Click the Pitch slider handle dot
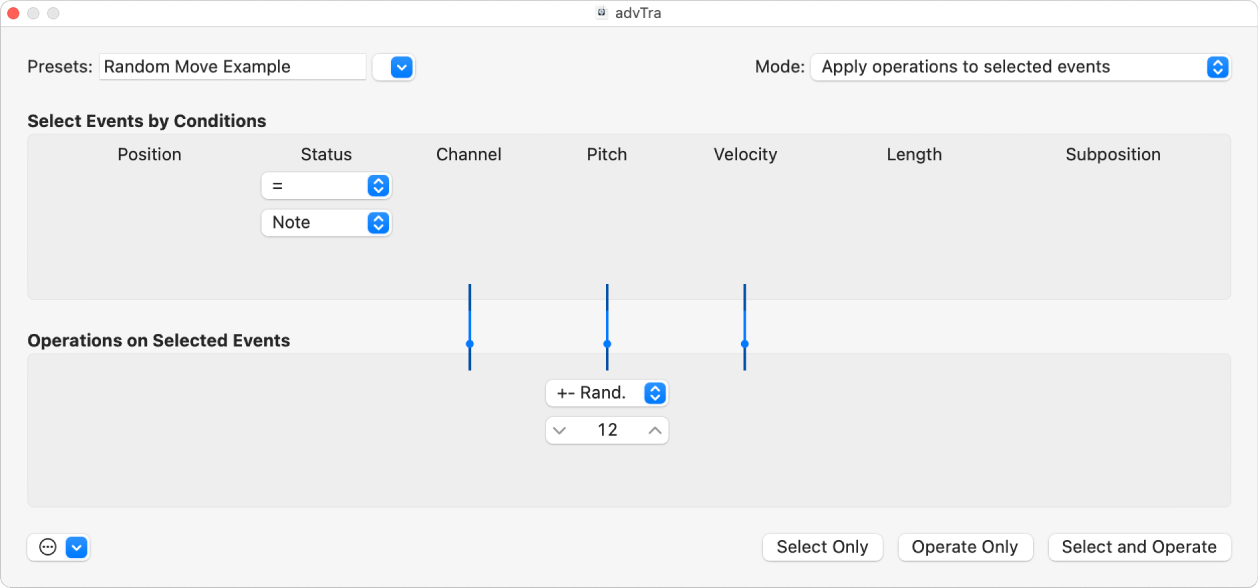The image size is (1258, 588). 606,344
